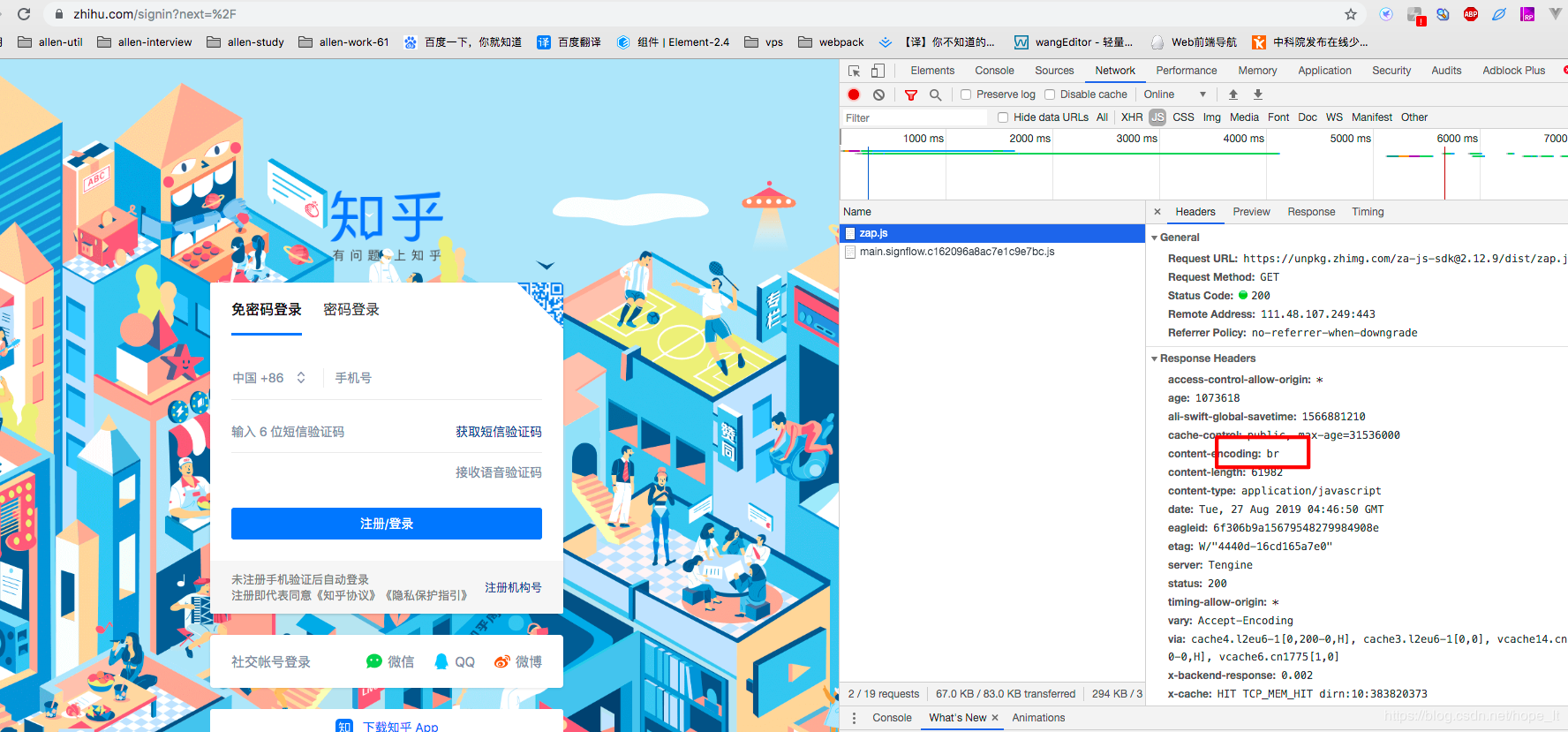This screenshot has width=1568, height=732.
Task: Open the 百度翻译 bookmark
Action: [x=569, y=42]
